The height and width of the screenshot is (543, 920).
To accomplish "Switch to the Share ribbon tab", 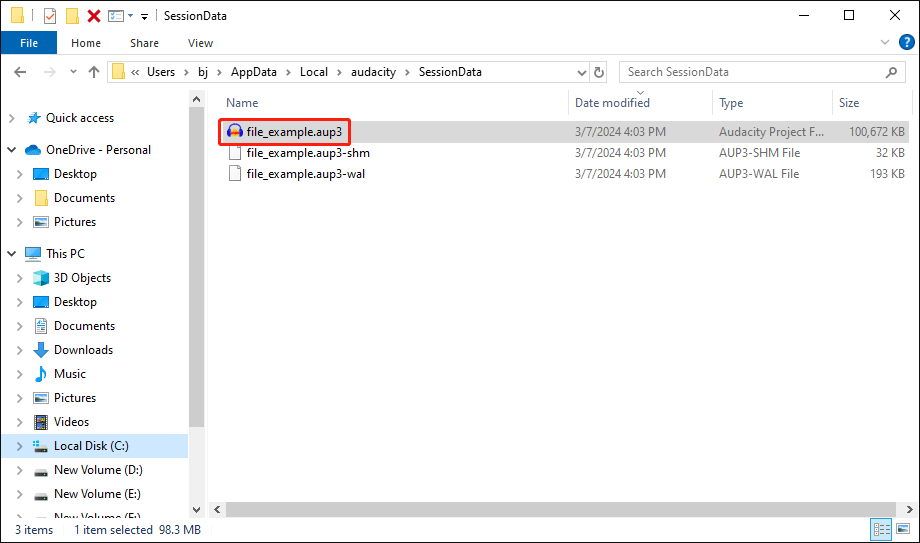I will point(144,43).
